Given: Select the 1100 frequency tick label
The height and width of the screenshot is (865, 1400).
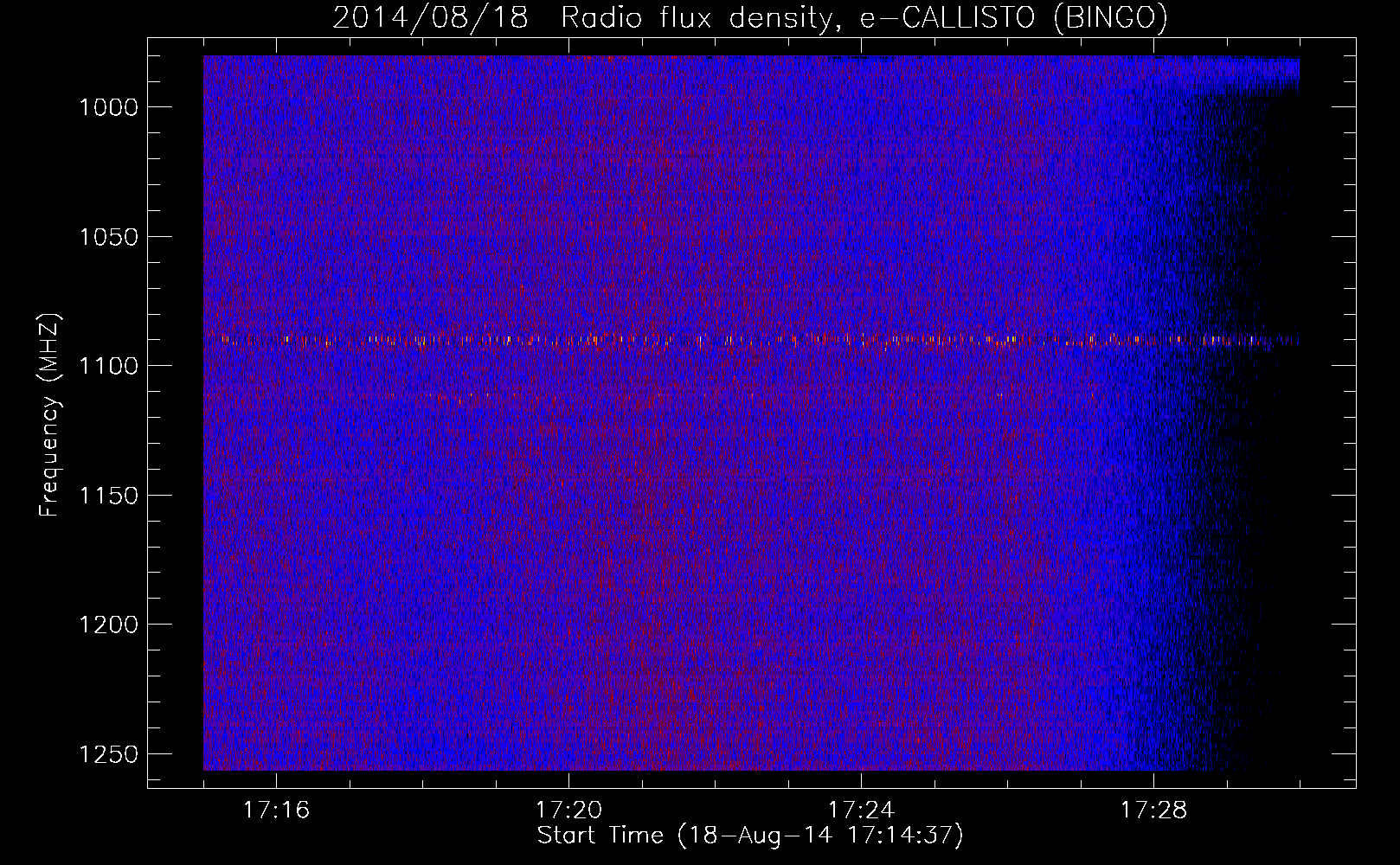Looking at the screenshot, I should [x=108, y=366].
